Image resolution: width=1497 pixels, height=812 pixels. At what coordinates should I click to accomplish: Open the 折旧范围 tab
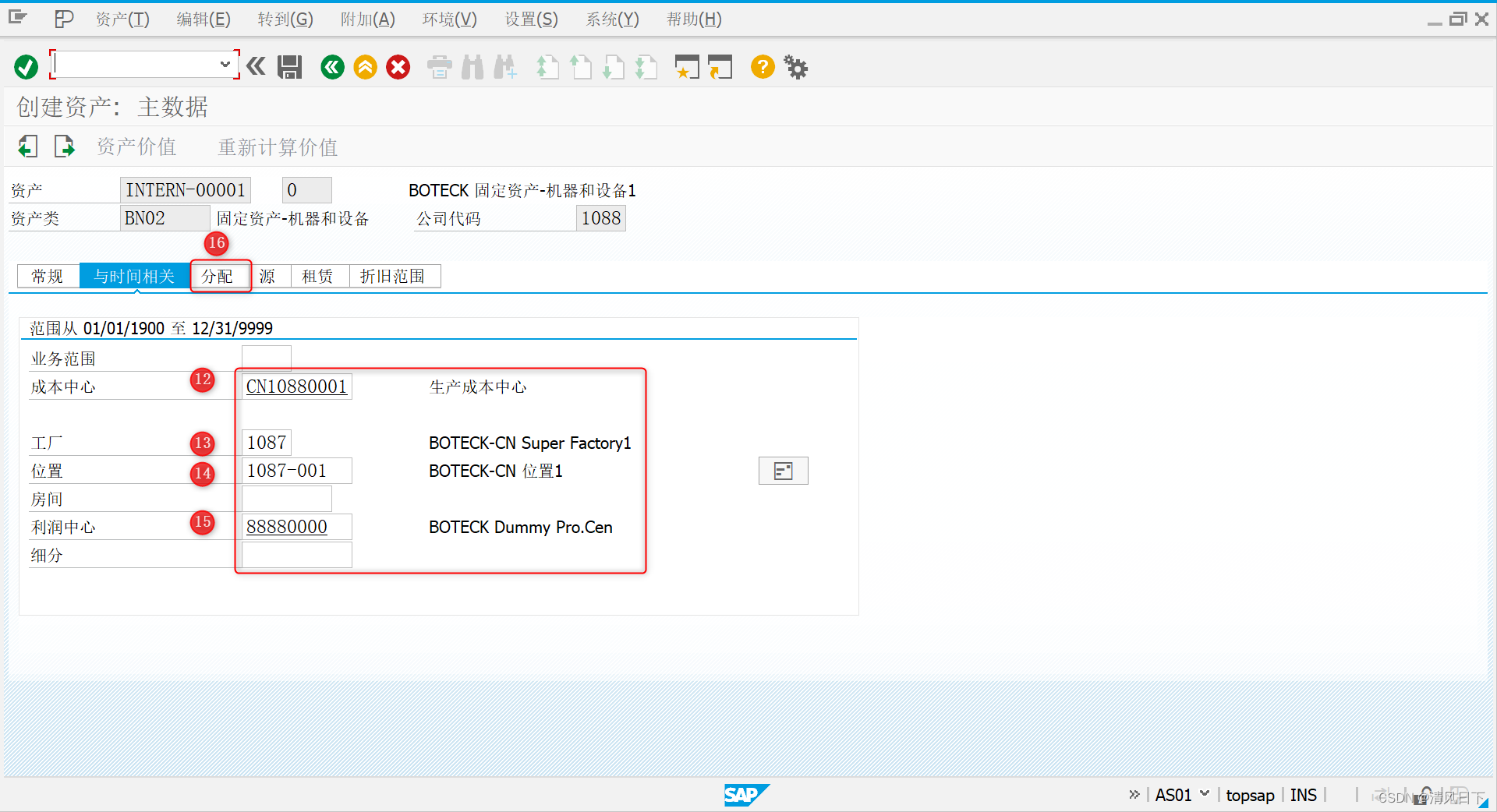[393, 276]
